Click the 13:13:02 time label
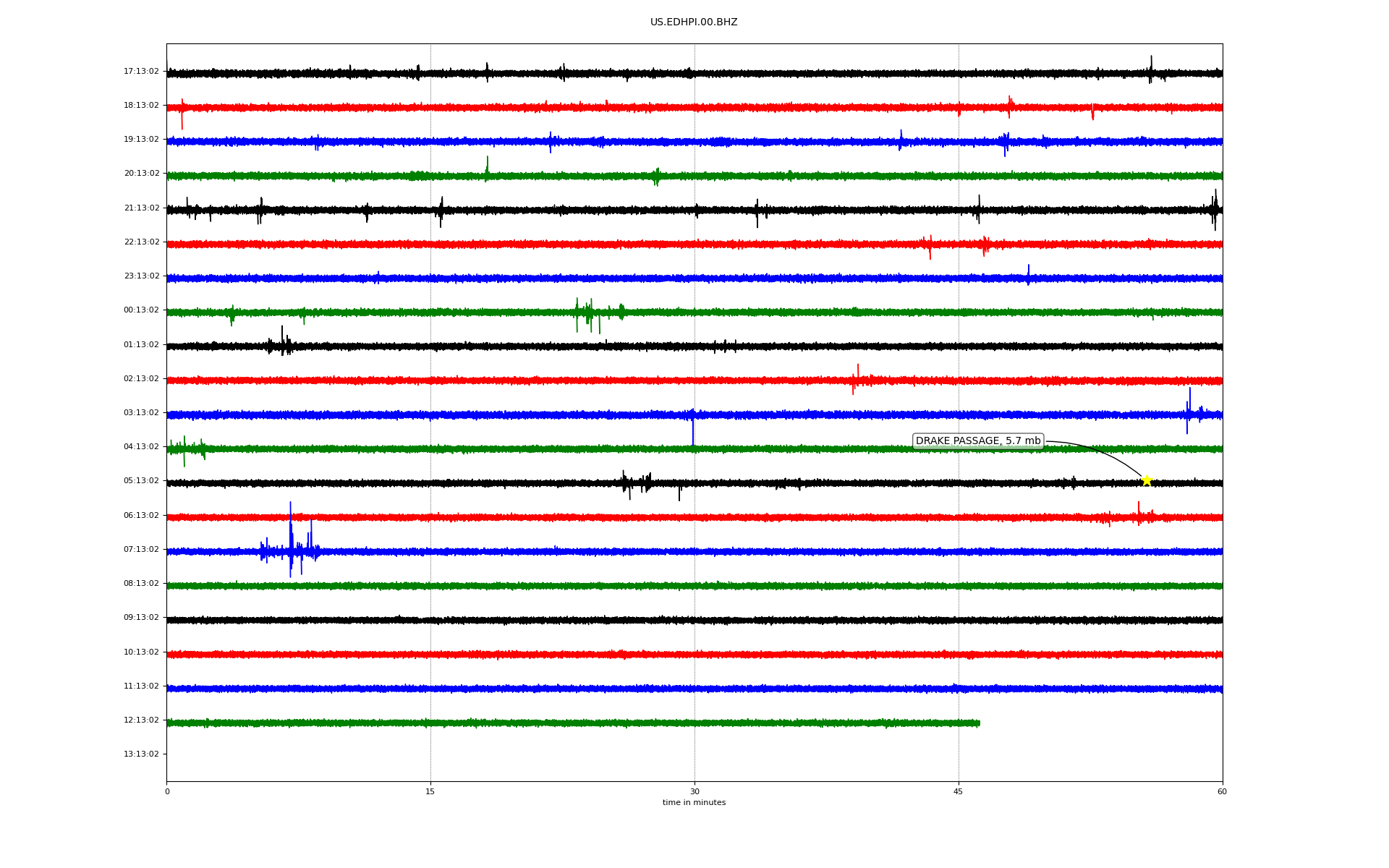 click(x=141, y=754)
